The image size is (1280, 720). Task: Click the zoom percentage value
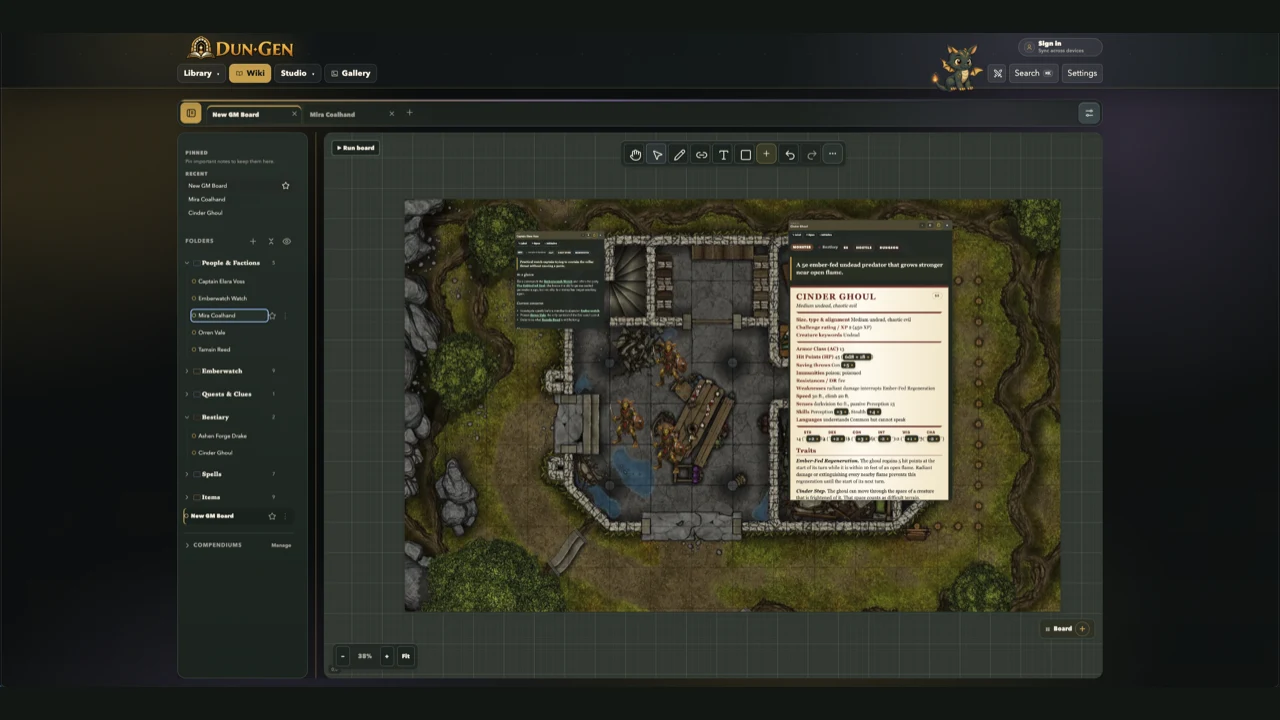[365, 656]
